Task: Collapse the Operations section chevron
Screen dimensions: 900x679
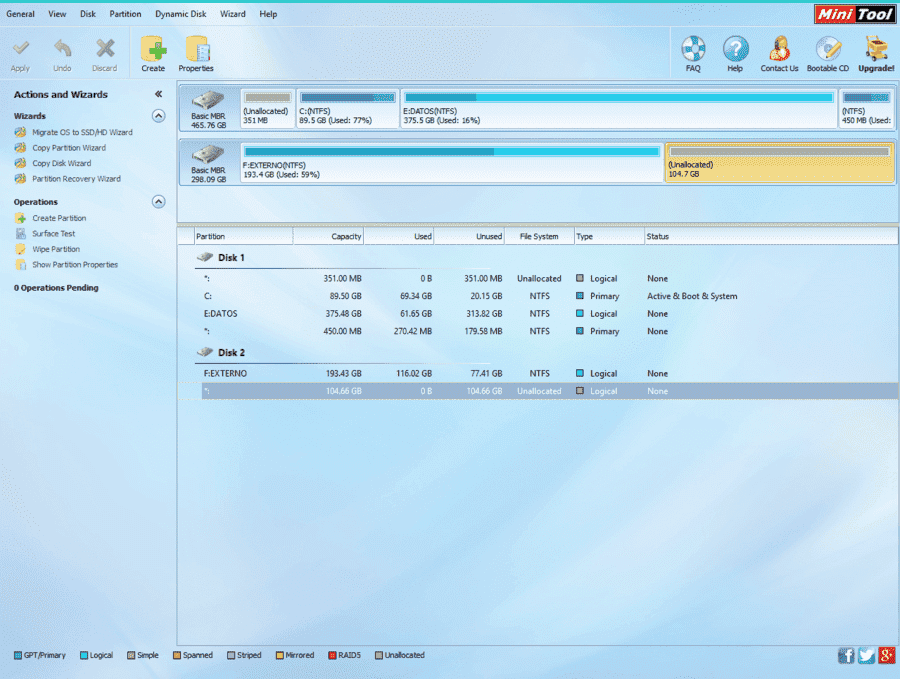Action: point(158,201)
